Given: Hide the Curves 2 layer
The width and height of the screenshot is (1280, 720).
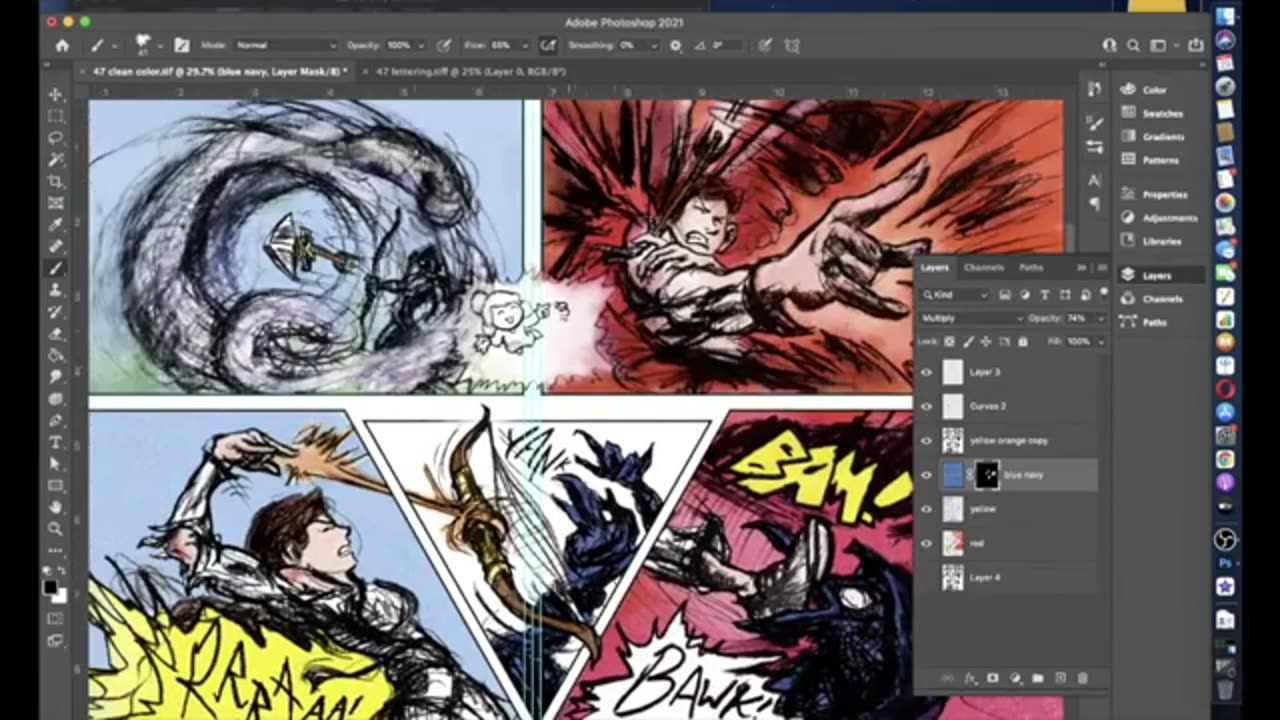Looking at the screenshot, I should (926, 406).
